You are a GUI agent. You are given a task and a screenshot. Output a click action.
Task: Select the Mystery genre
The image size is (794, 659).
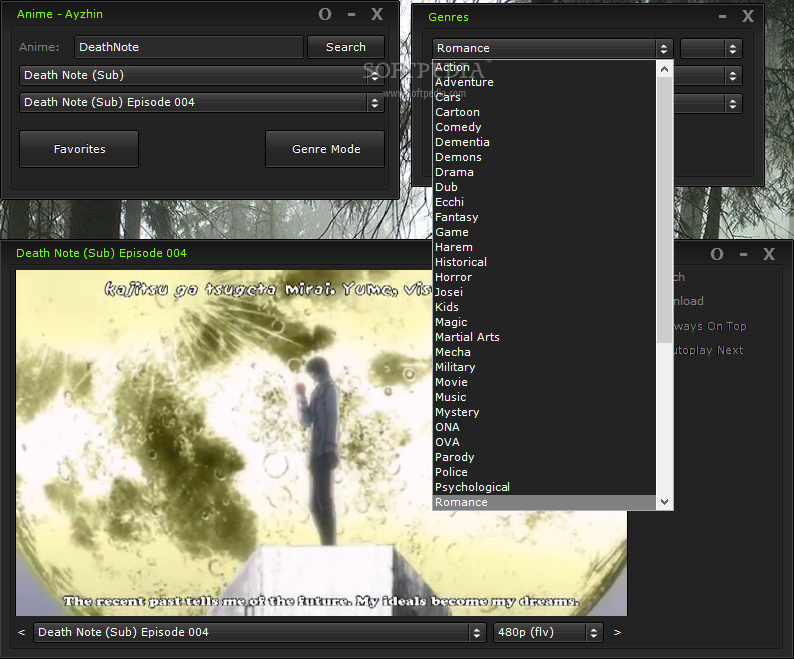[x=544, y=412]
